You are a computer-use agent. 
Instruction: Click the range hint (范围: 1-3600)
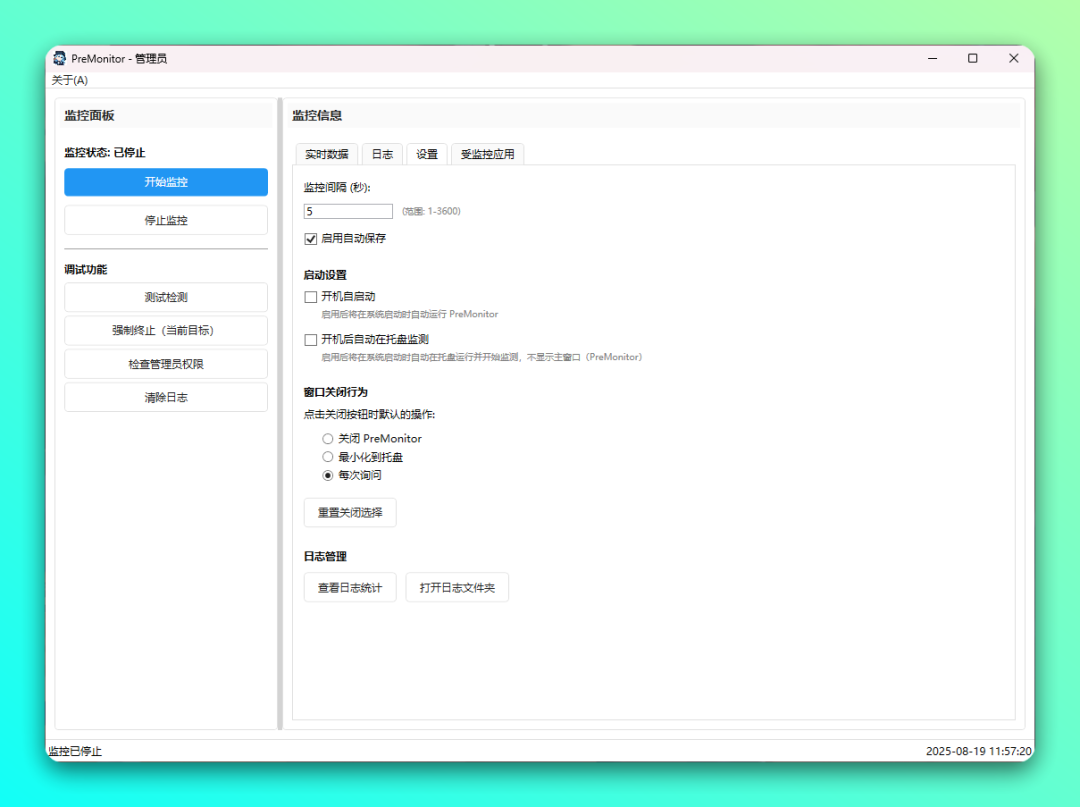click(431, 211)
